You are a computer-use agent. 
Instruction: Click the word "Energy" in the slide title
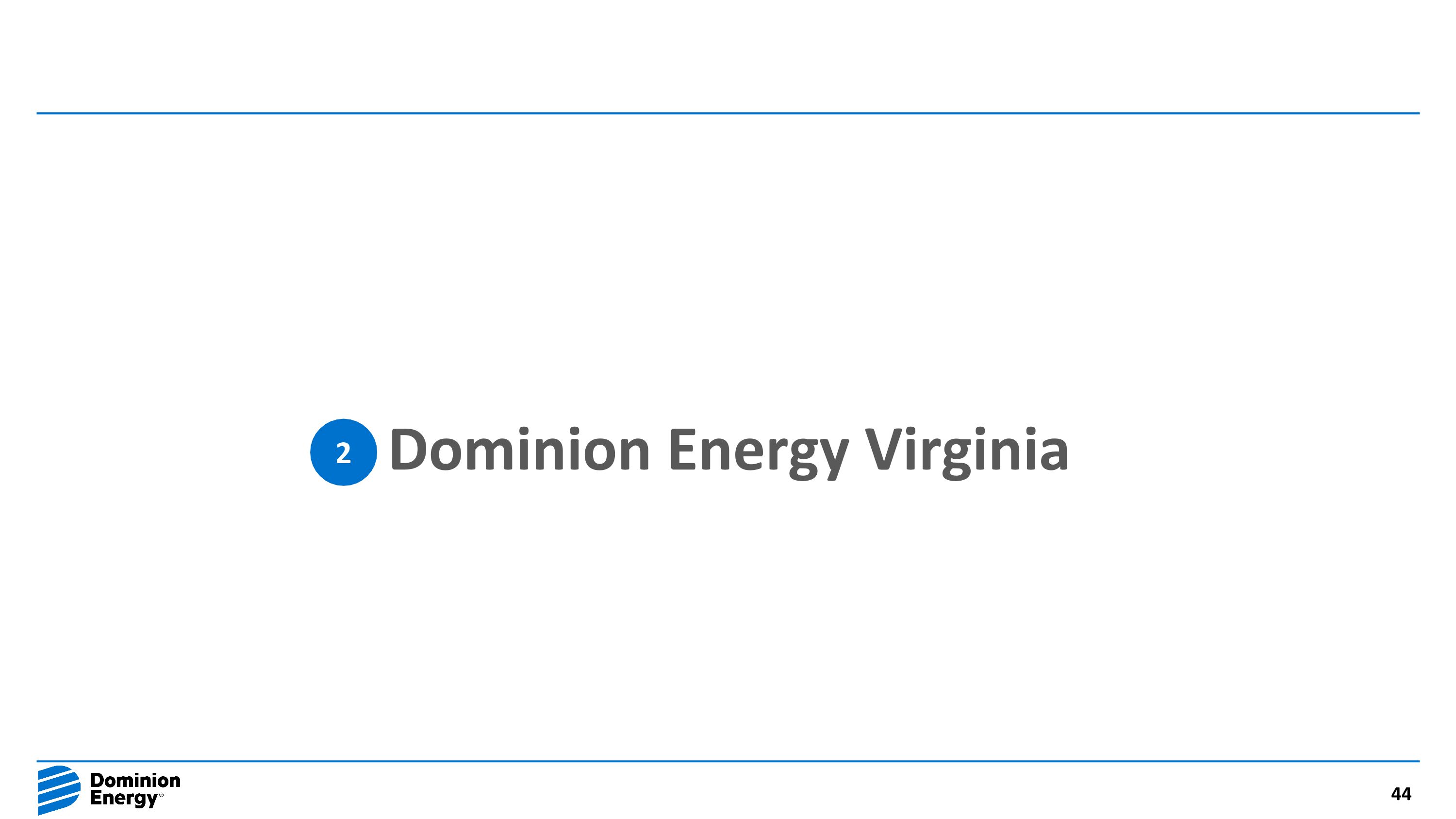(x=759, y=451)
